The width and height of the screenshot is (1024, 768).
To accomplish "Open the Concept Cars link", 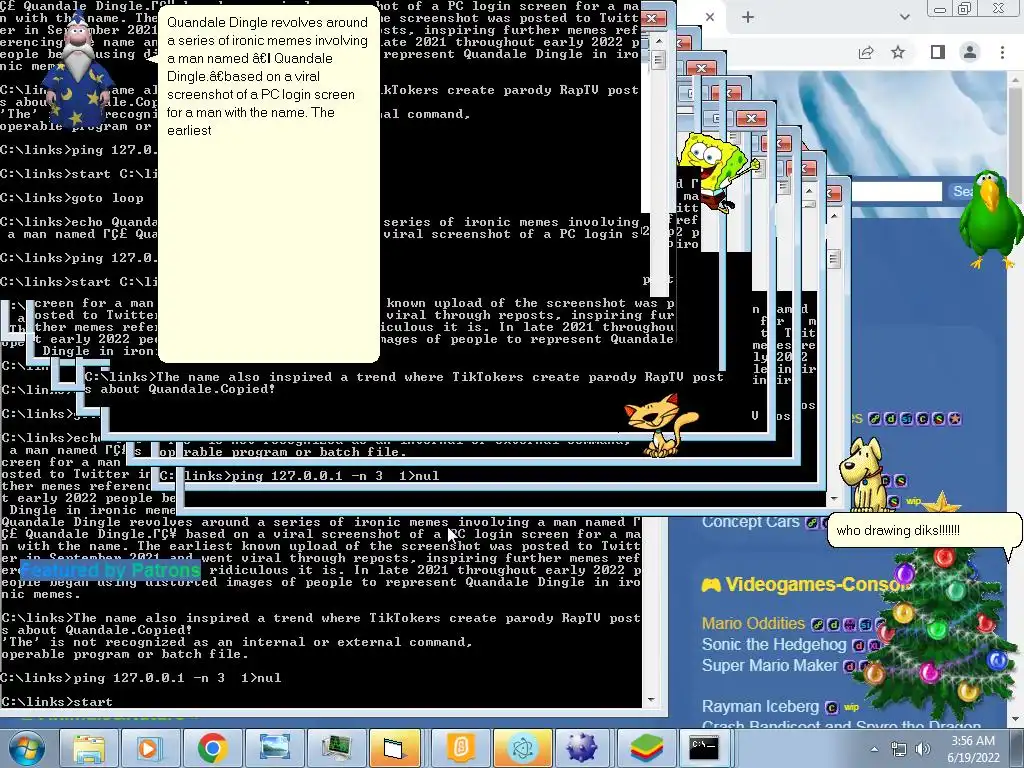I will pyautogui.click(x=750, y=522).
